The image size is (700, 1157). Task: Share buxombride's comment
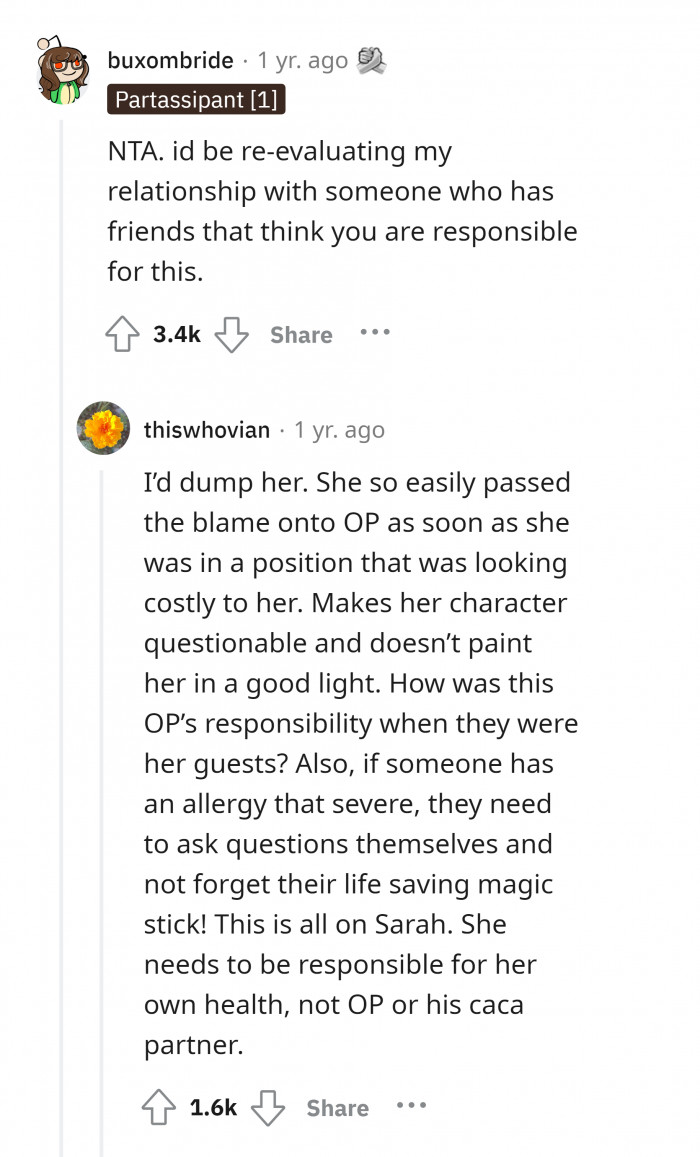click(x=301, y=334)
